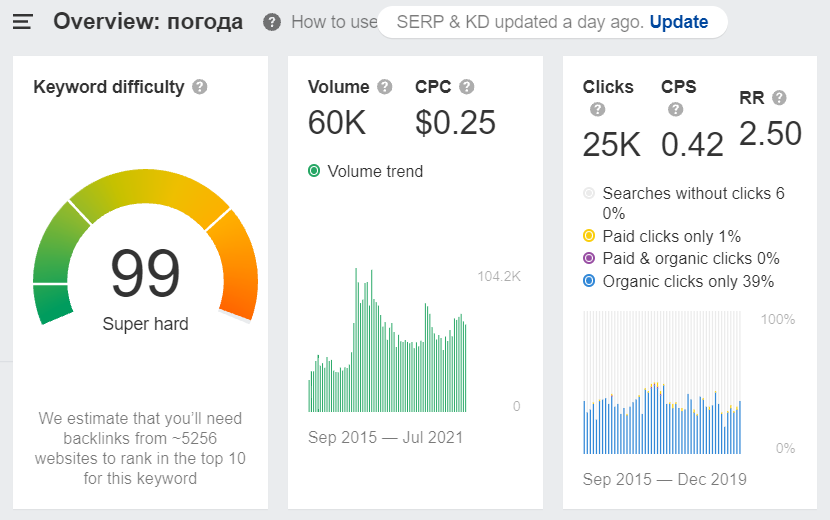The width and height of the screenshot is (830, 520).
Task: Click help icon beside CPC label
Action: click(x=467, y=87)
